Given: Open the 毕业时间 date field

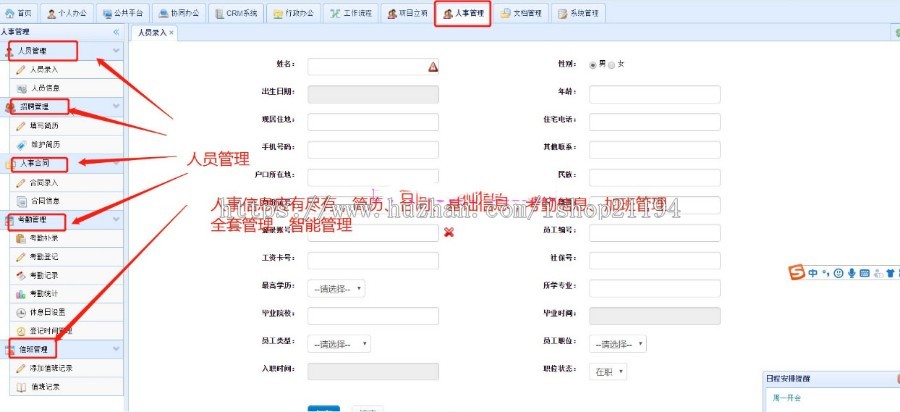Looking at the screenshot, I should click(654, 316).
